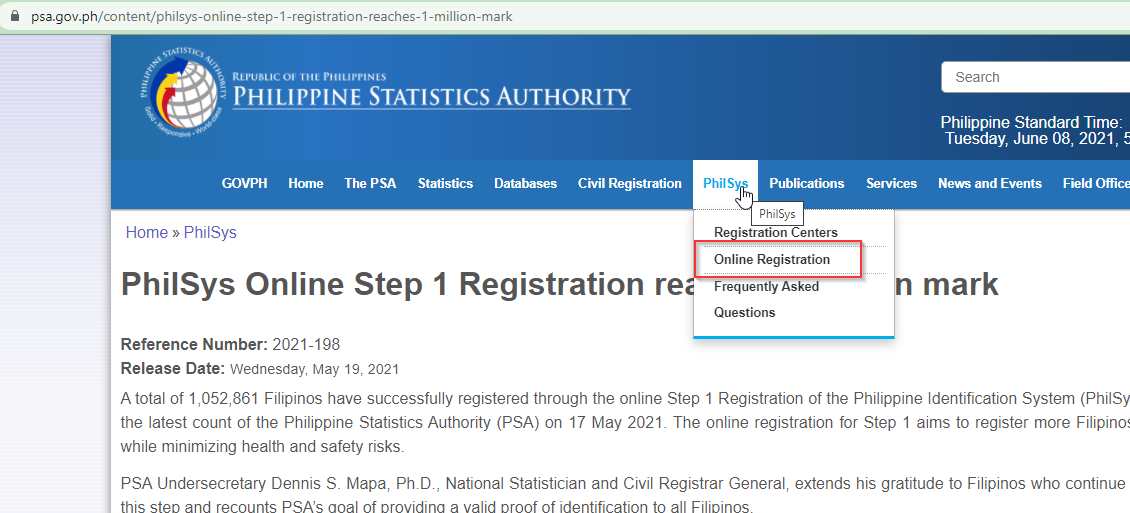
Task: Click the PhilSys navigation menu
Action: point(726,184)
